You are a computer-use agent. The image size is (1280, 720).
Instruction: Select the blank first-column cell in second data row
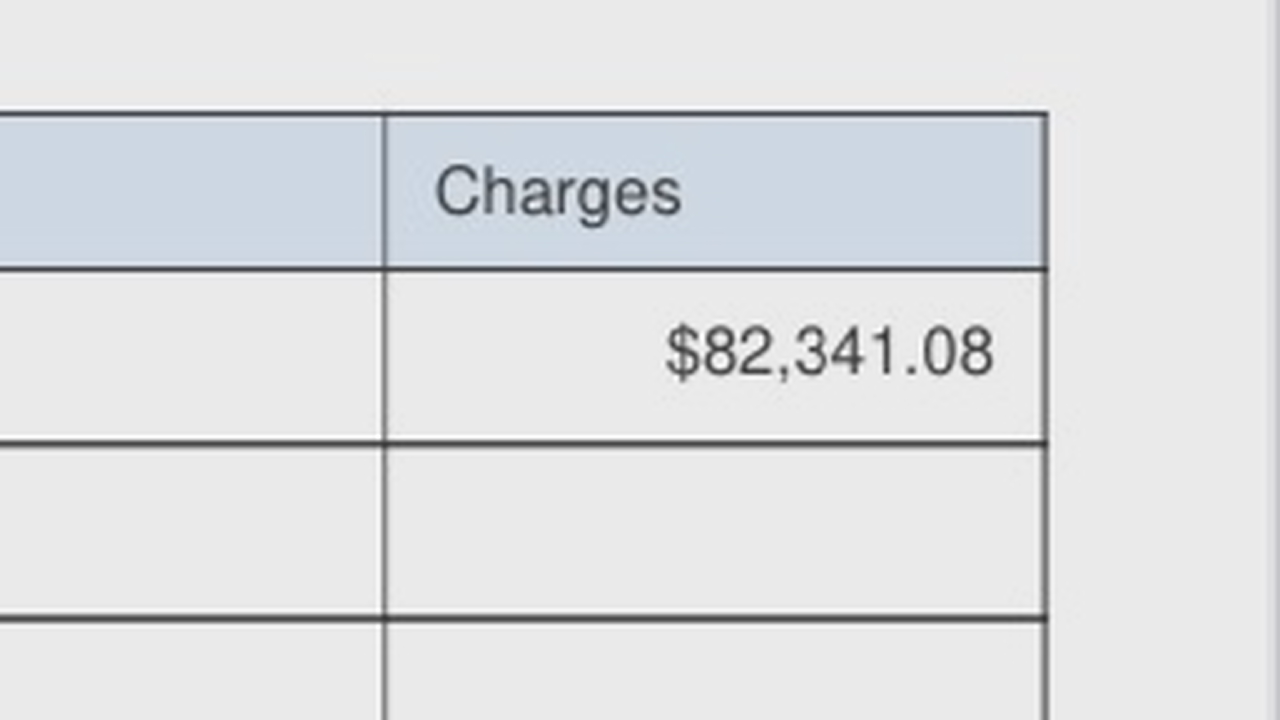tap(190, 531)
